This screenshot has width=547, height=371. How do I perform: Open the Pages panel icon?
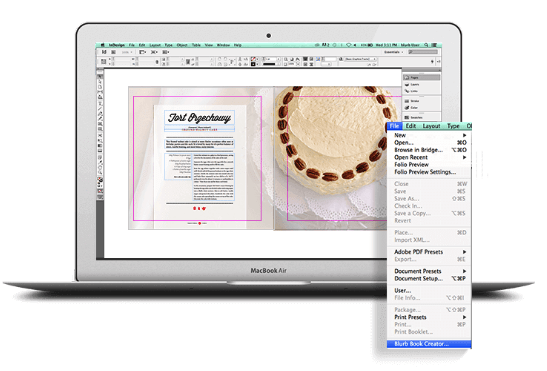pos(406,77)
